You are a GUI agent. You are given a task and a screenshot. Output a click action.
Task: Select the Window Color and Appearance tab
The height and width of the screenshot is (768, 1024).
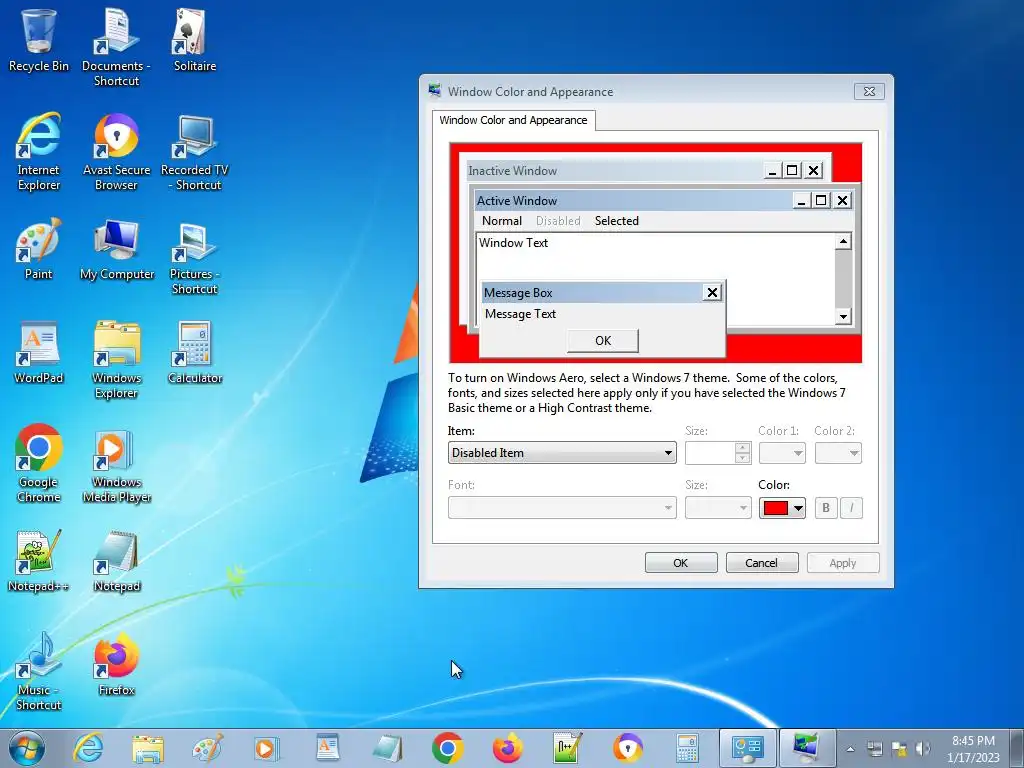513,120
